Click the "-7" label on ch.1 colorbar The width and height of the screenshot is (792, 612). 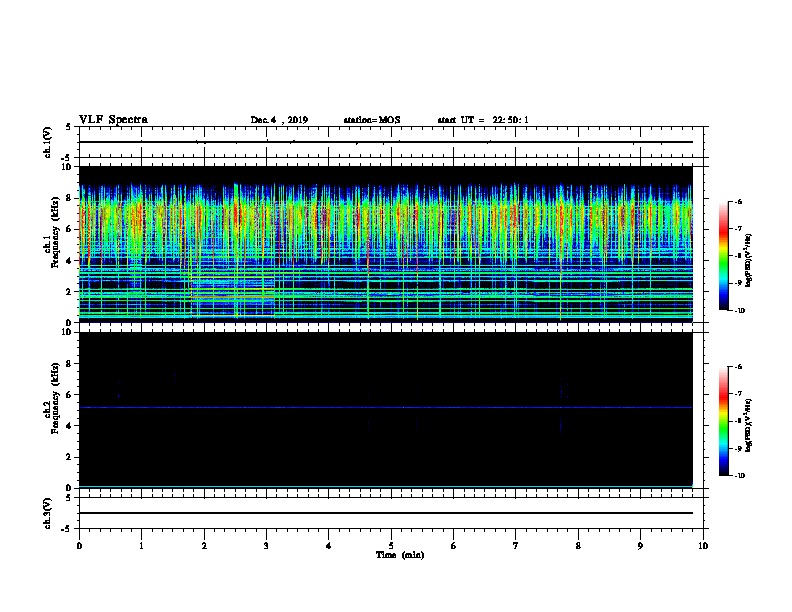[x=738, y=228]
